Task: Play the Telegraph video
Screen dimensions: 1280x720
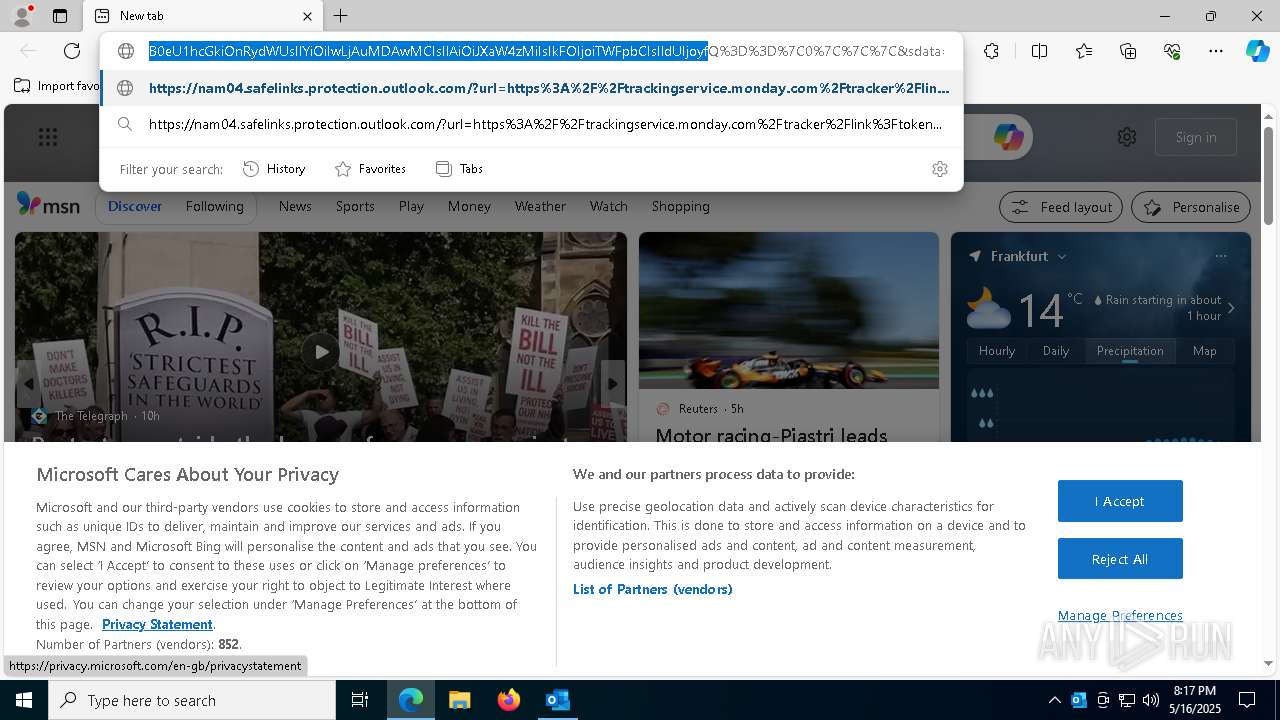Action: (x=321, y=352)
